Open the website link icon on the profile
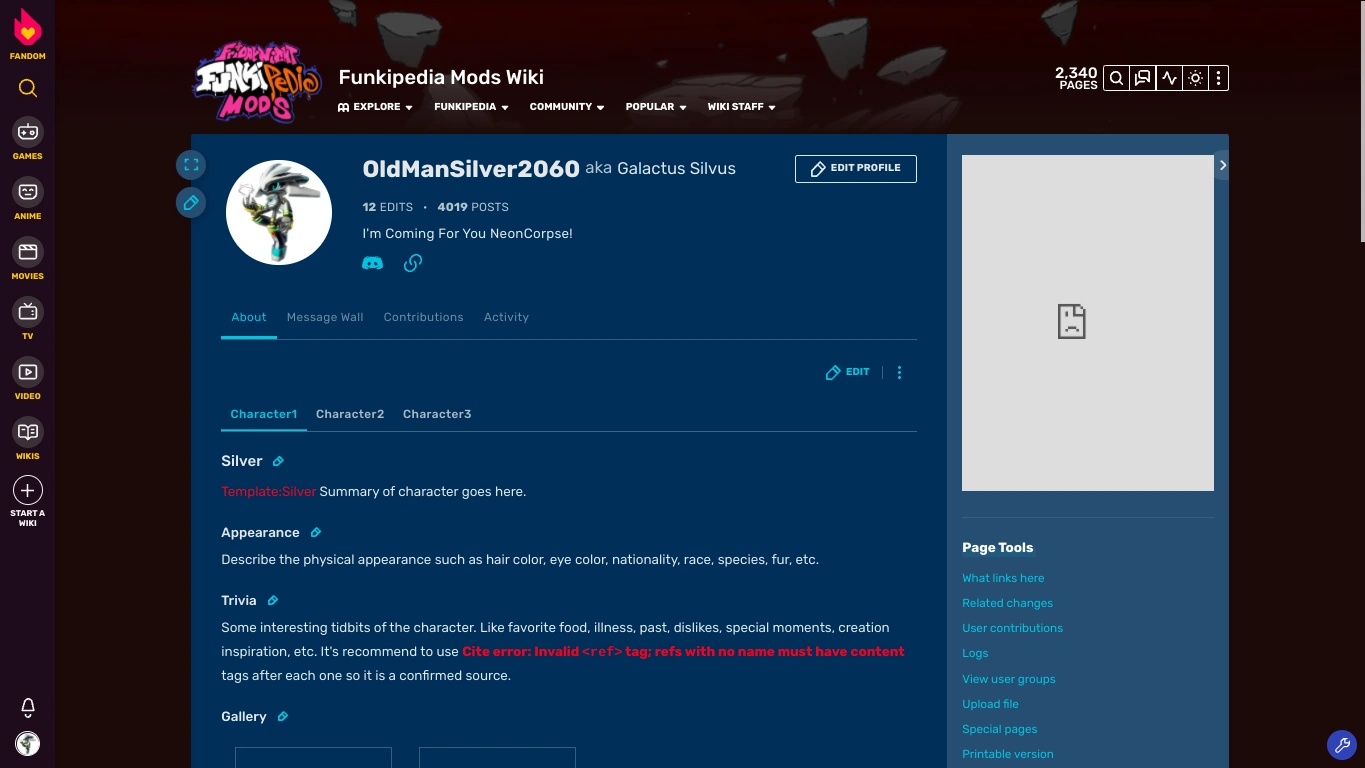1365x768 pixels. pyautogui.click(x=412, y=262)
